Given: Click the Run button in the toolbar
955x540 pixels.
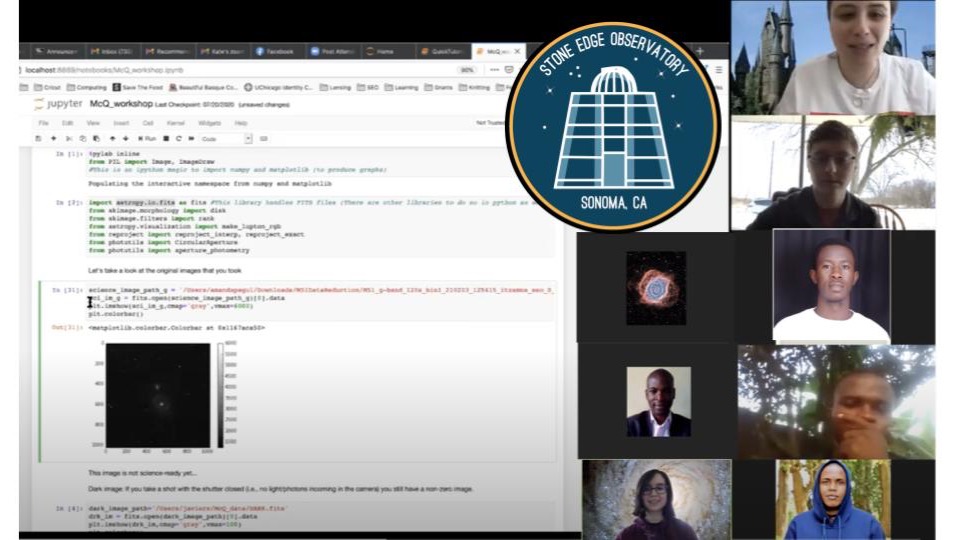Looking at the screenshot, I should (x=147, y=138).
